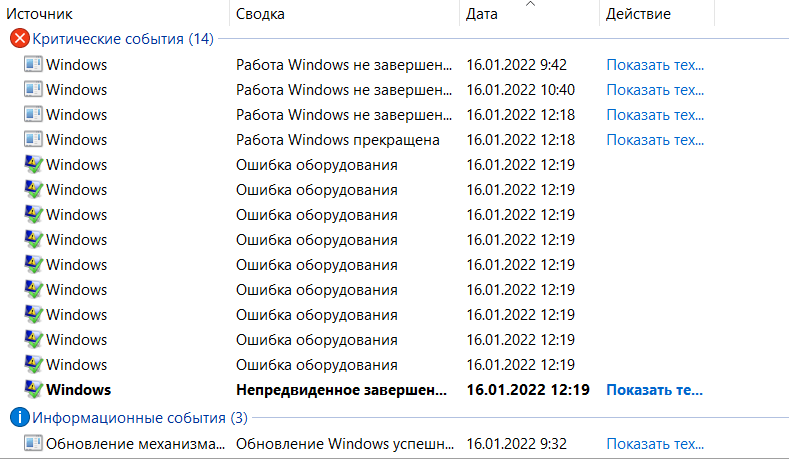Select 'Работа Windows не завершен...' summary at 10:40

click(344, 90)
